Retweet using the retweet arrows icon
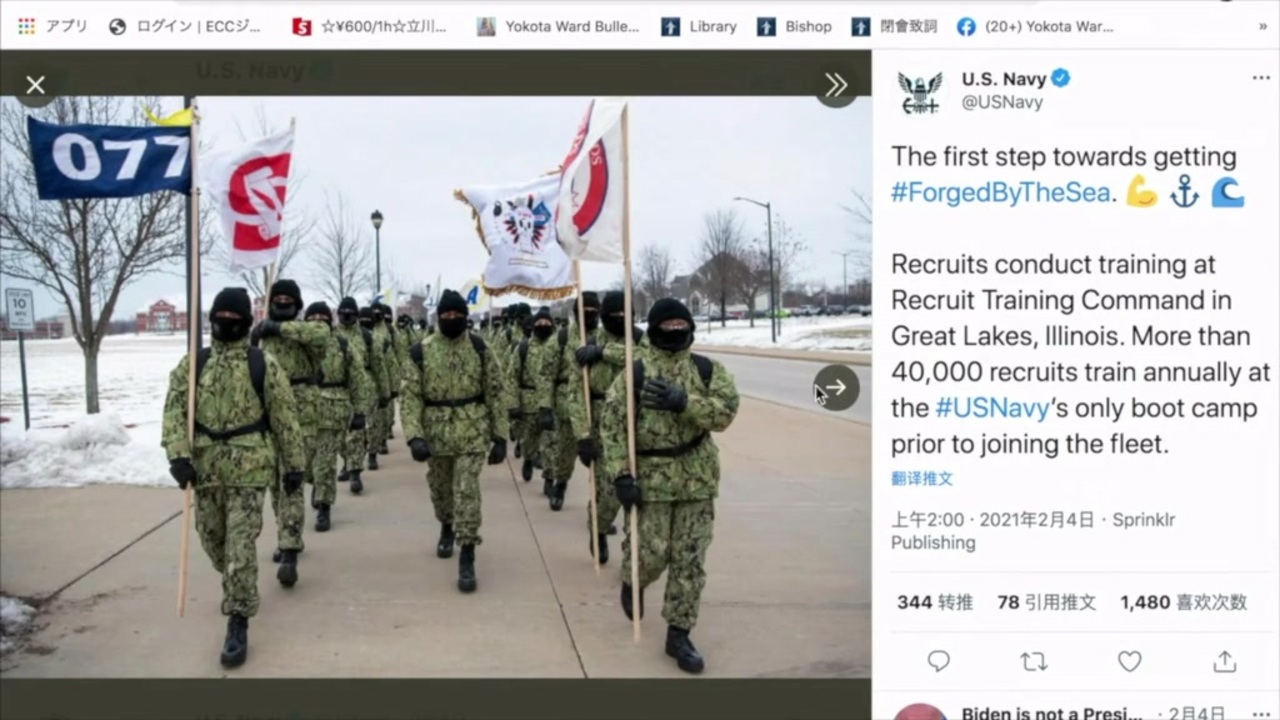Viewport: 1280px width, 720px height. point(1033,661)
